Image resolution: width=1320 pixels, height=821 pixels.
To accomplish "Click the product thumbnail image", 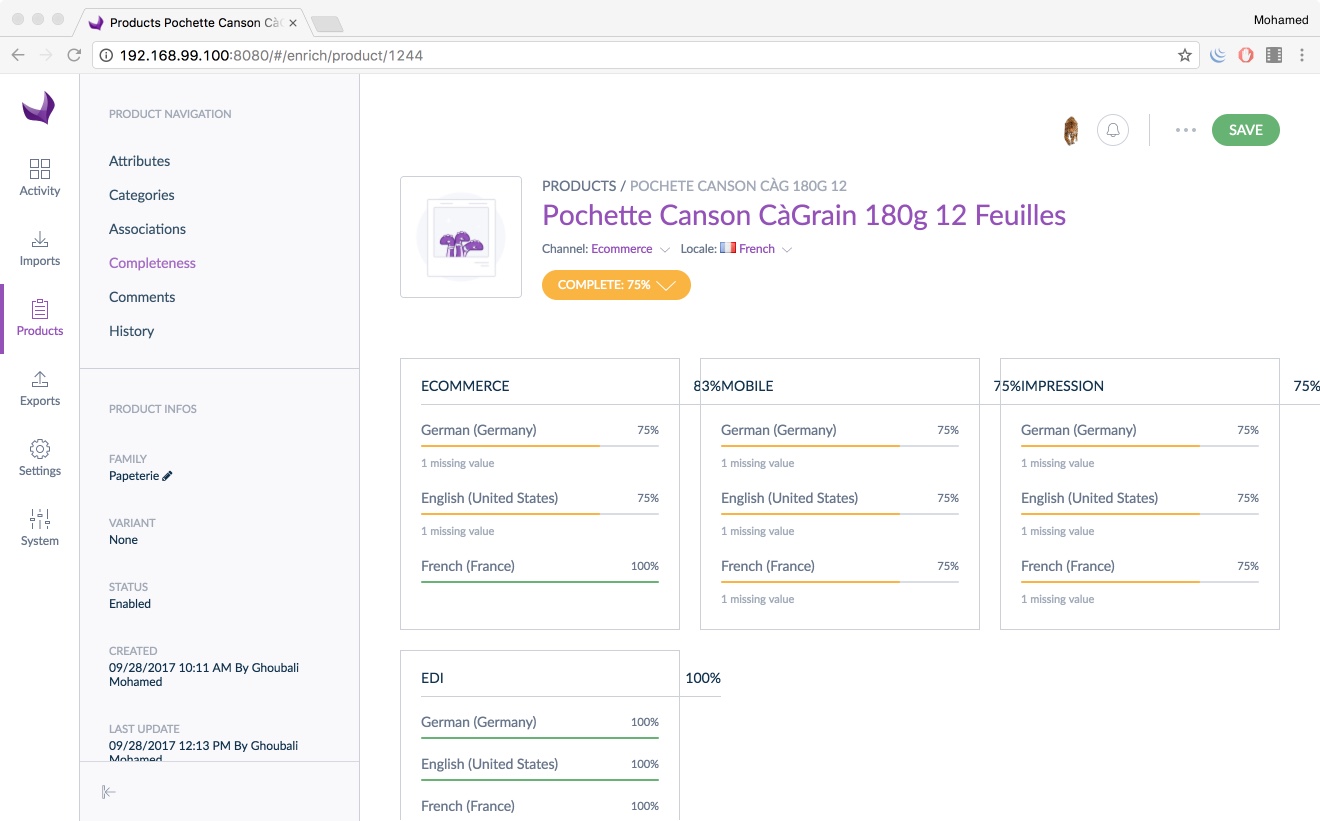I will [x=460, y=236].
